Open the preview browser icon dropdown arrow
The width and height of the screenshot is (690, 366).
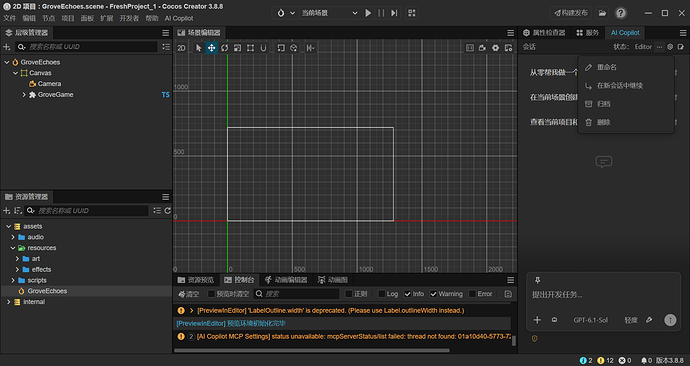292,13
